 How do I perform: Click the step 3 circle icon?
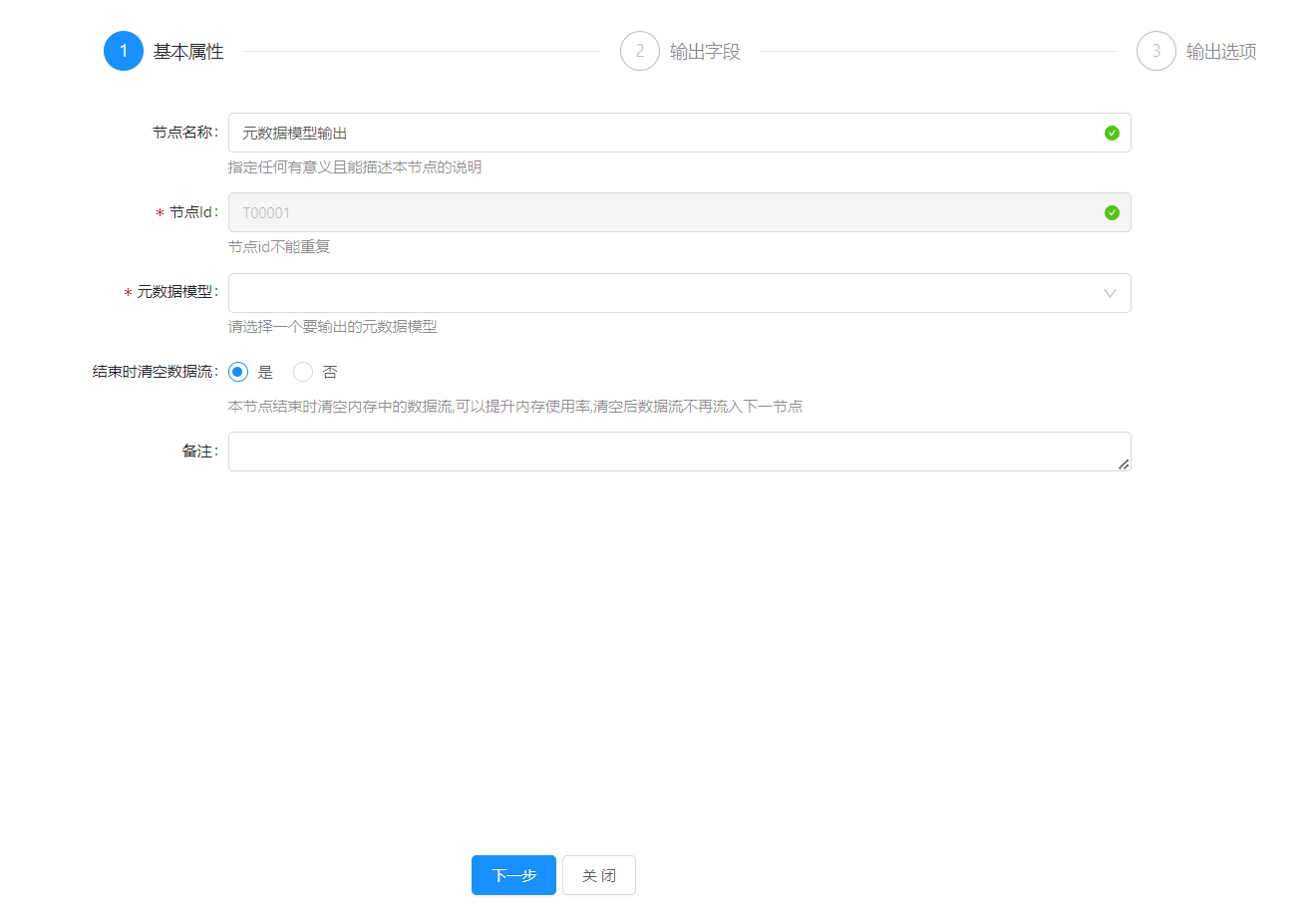point(1156,51)
